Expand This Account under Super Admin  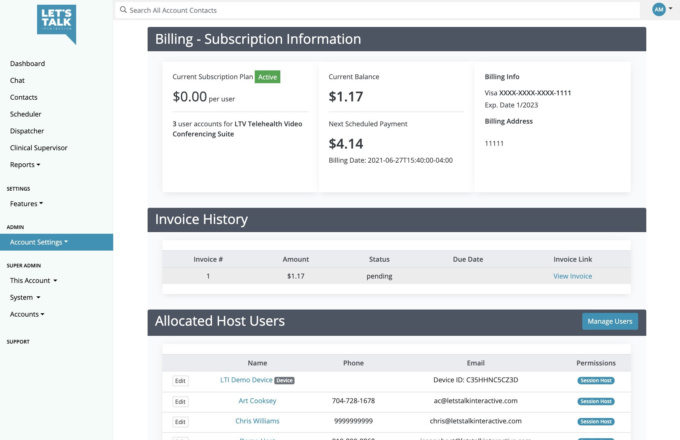click(x=33, y=281)
